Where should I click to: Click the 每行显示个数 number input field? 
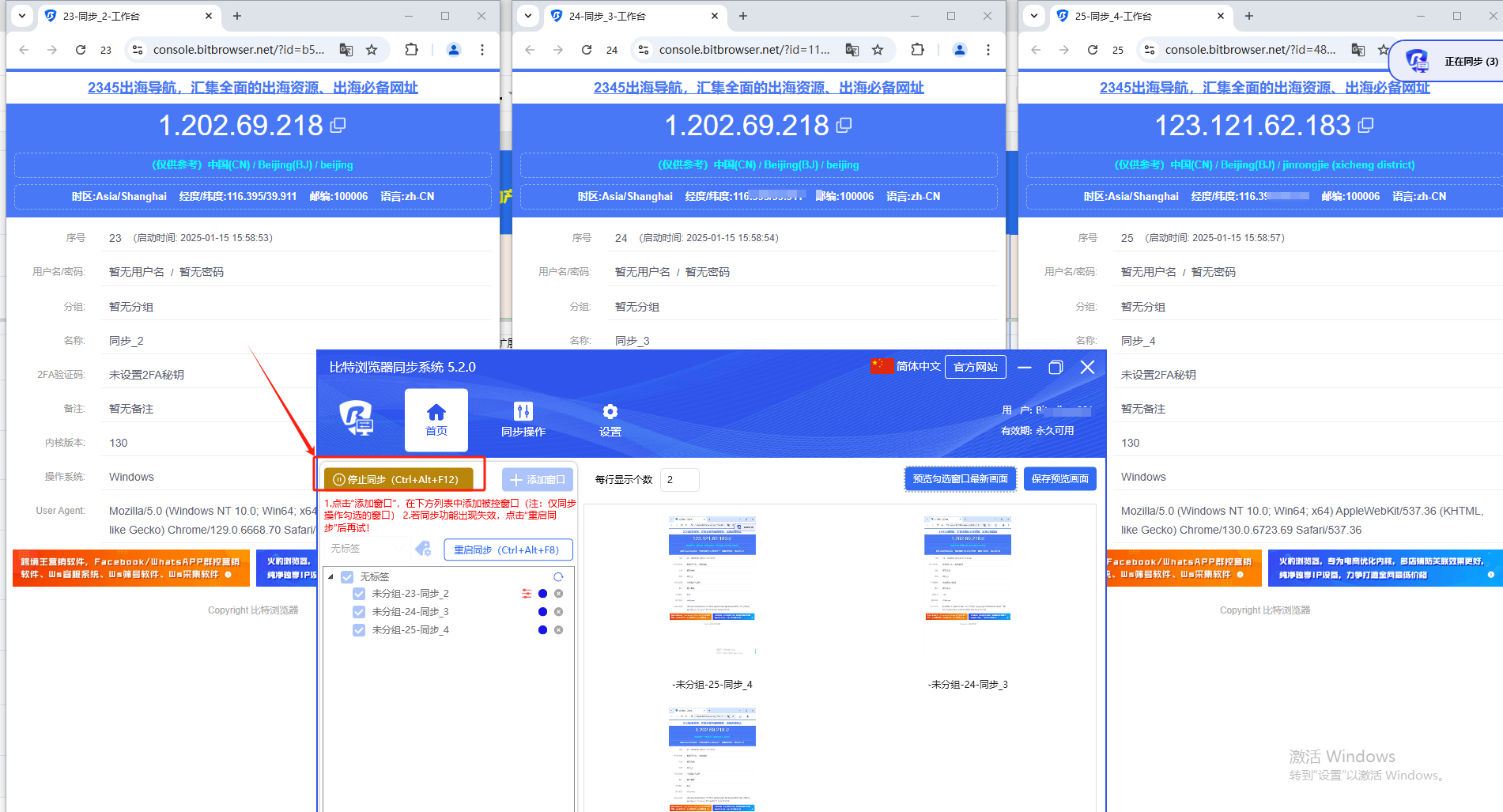coord(679,479)
